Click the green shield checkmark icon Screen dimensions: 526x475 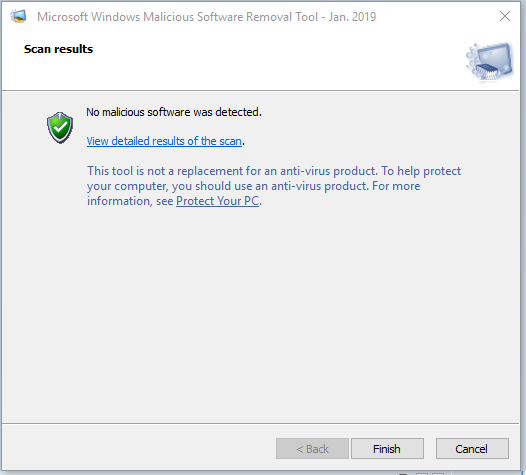[x=60, y=128]
